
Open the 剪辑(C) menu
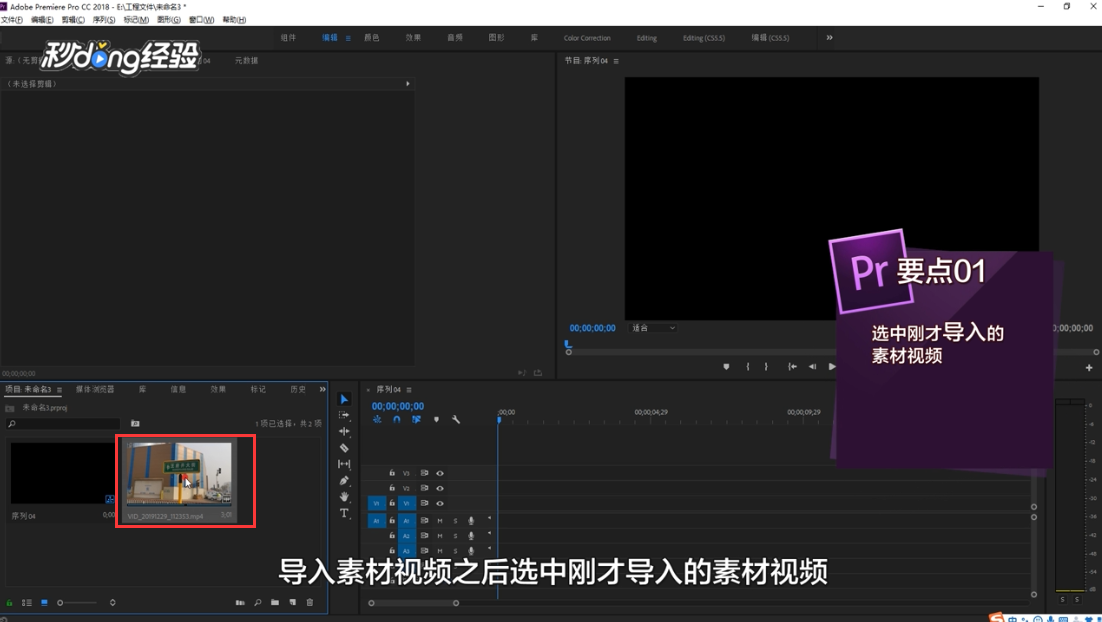[73, 20]
